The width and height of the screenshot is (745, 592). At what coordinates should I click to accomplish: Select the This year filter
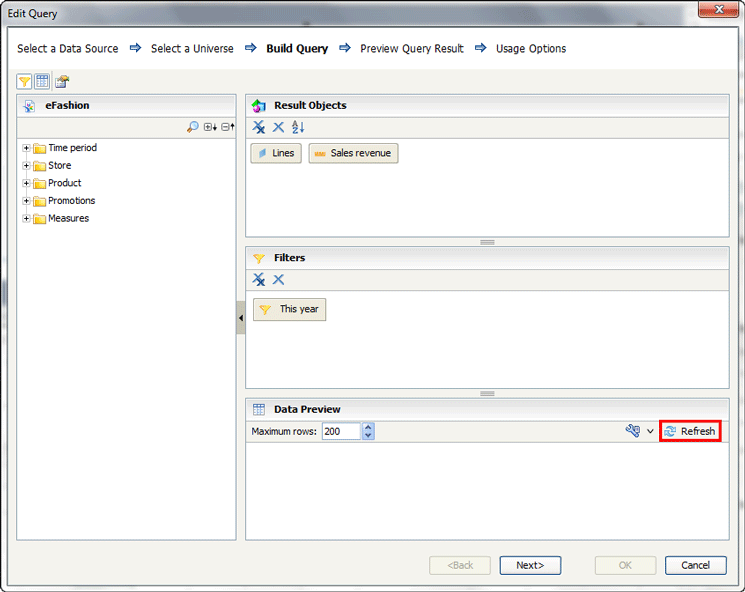point(289,310)
